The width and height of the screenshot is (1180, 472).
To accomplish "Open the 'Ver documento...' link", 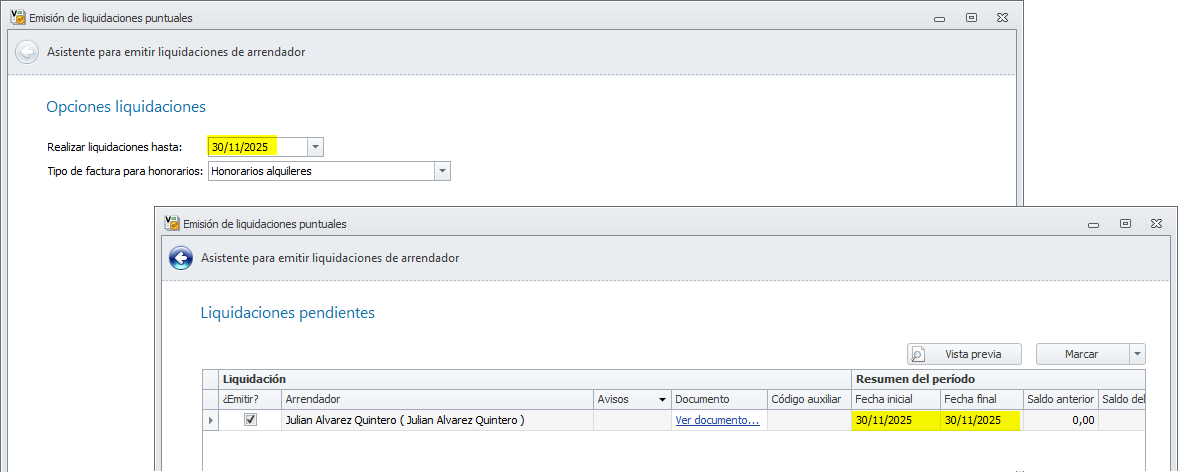I will click(x=717, y=421).
